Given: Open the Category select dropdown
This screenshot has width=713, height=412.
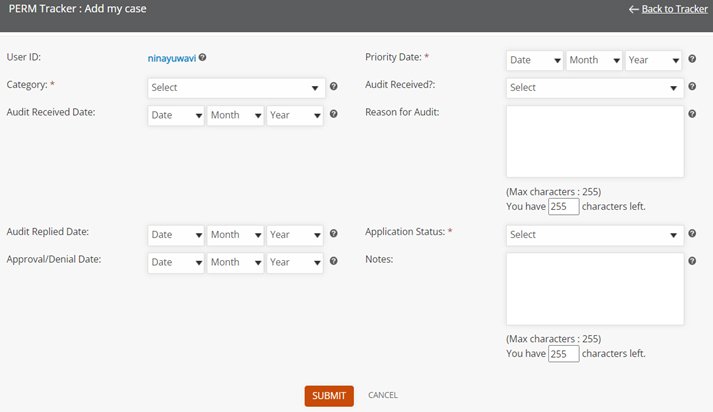Looking at the screenshot, I should [x=235, y=88].
